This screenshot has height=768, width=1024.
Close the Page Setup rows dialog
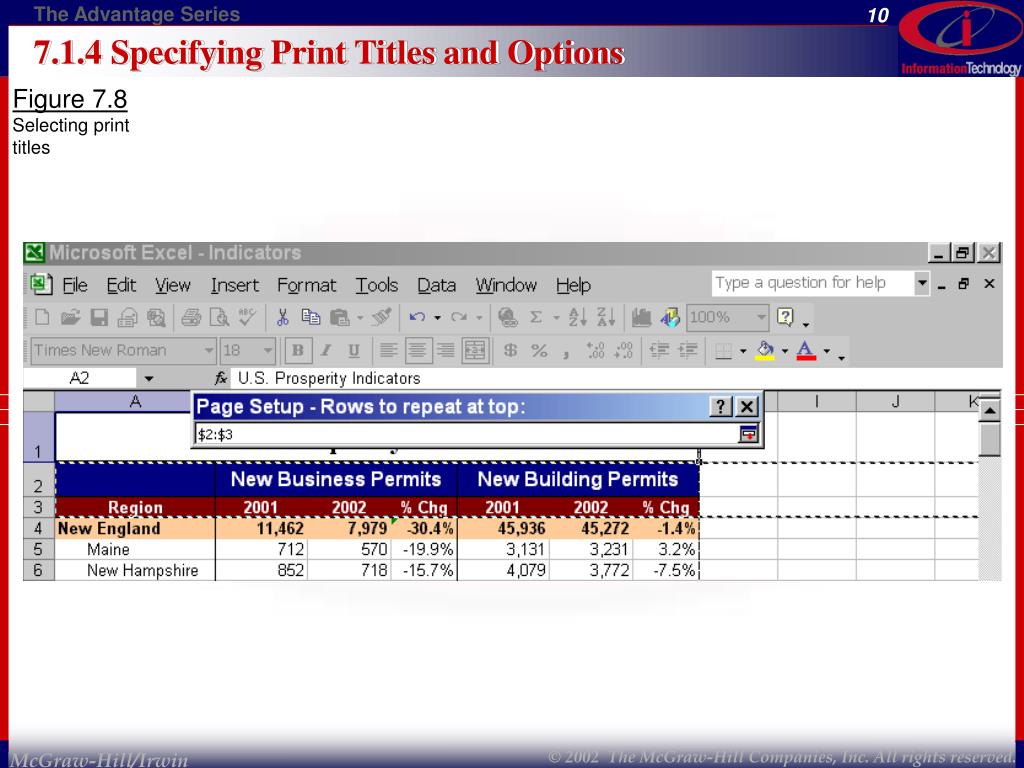[746, 407]
